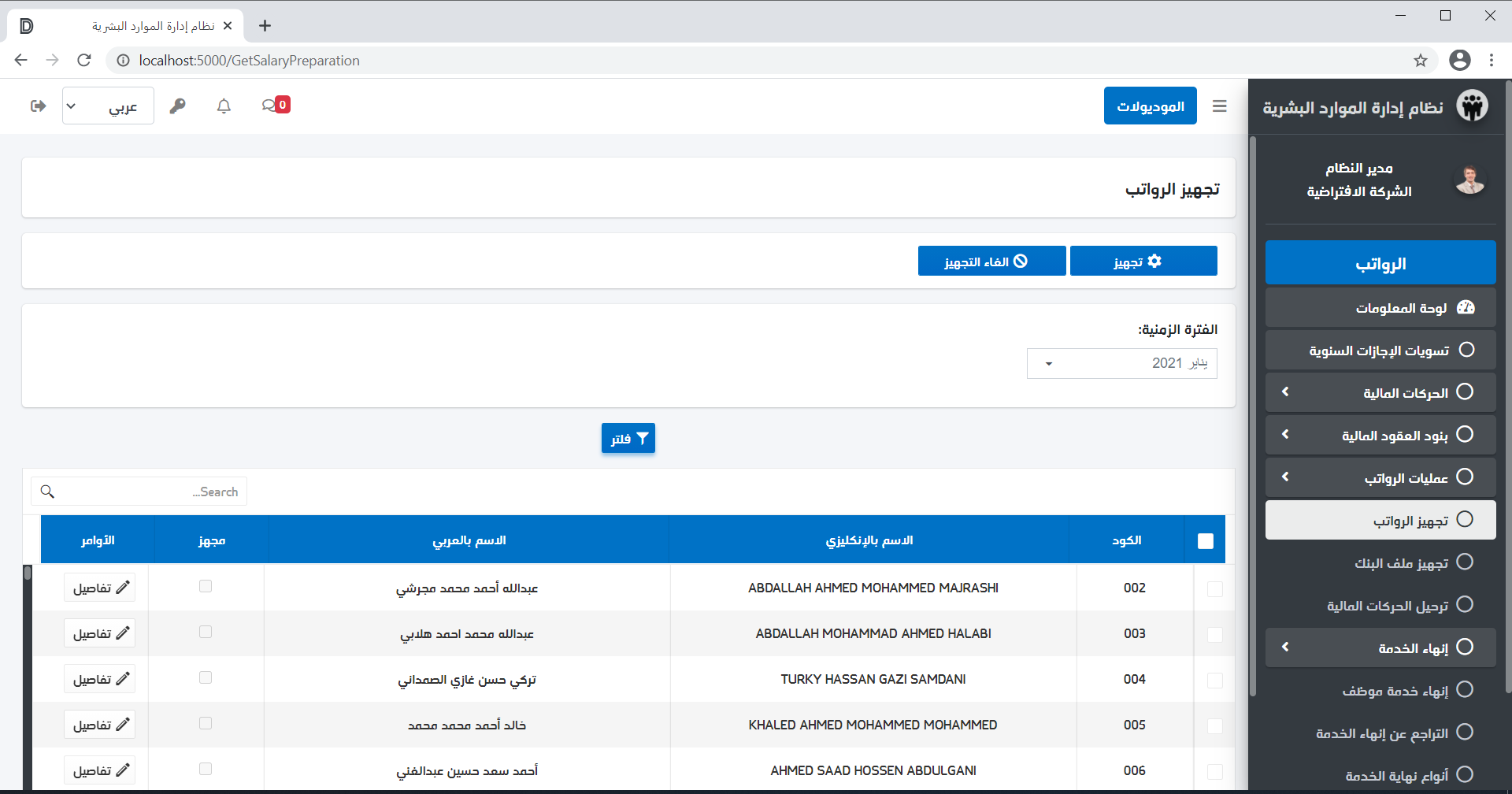The image size is (1512, 794).
Task: Open the language dropdown عربي
Action: [x=108, y=106]
